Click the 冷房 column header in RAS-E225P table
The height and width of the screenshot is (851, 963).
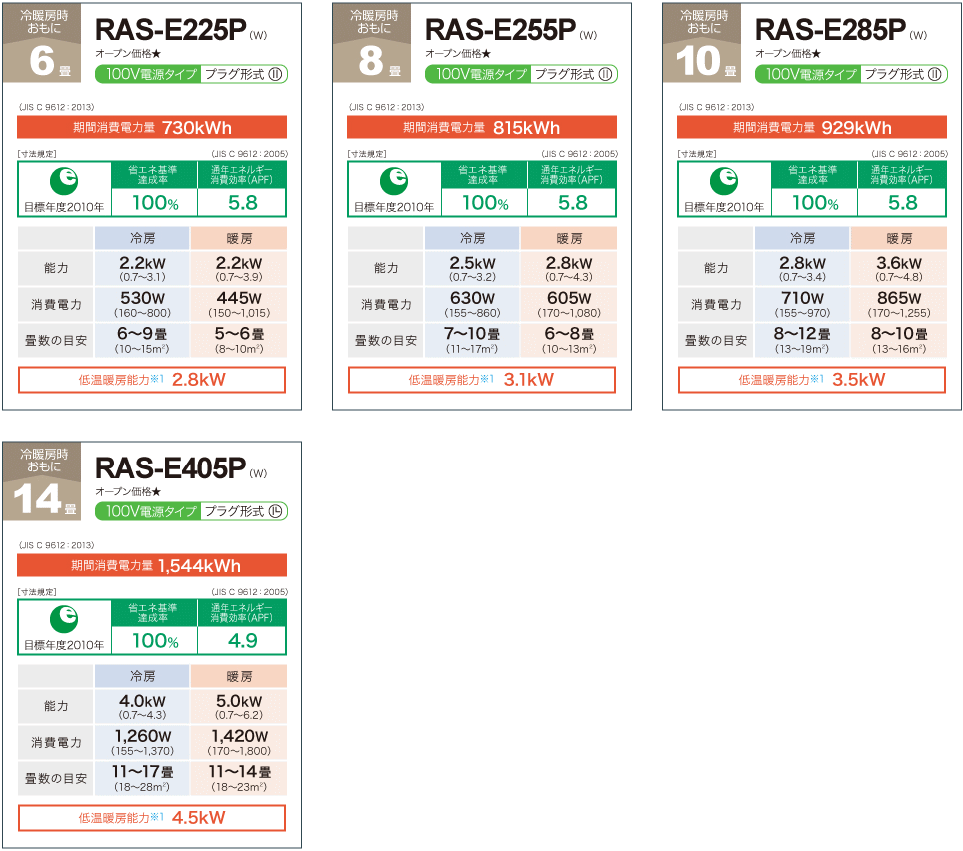(x=142, y=238)
